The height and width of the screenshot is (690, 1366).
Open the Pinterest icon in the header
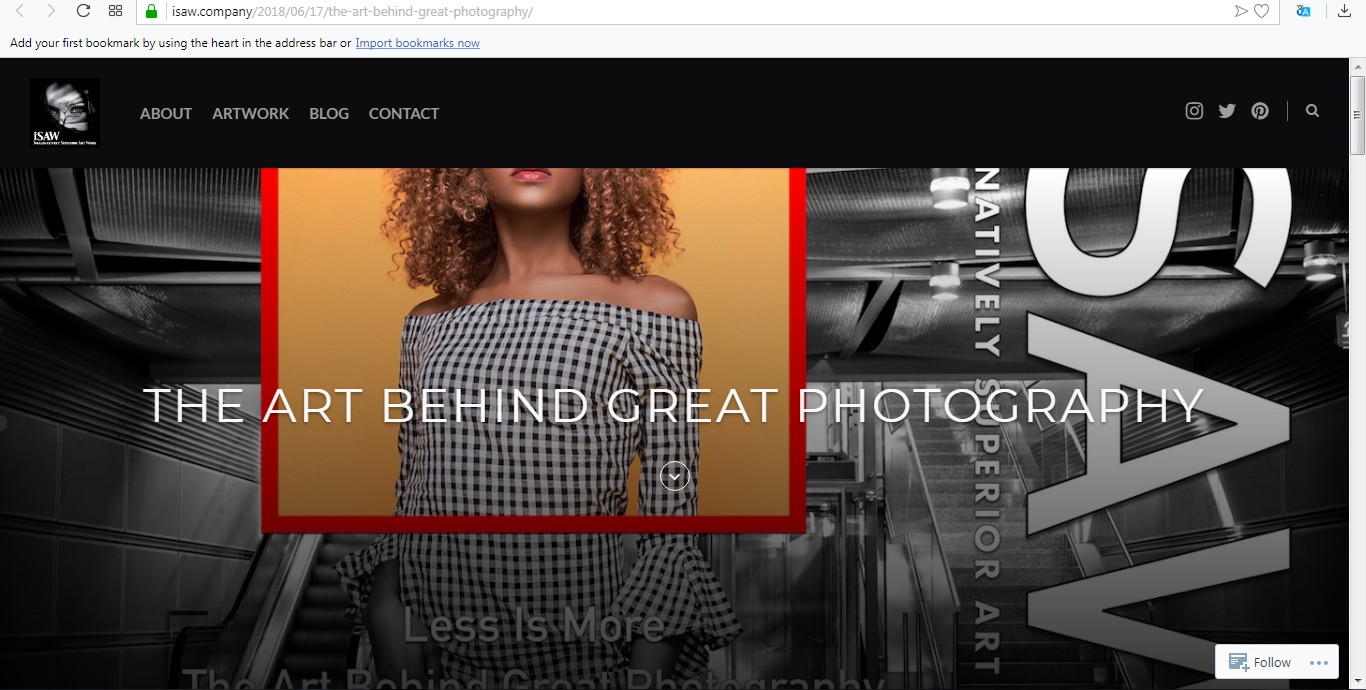point(1260,110)
